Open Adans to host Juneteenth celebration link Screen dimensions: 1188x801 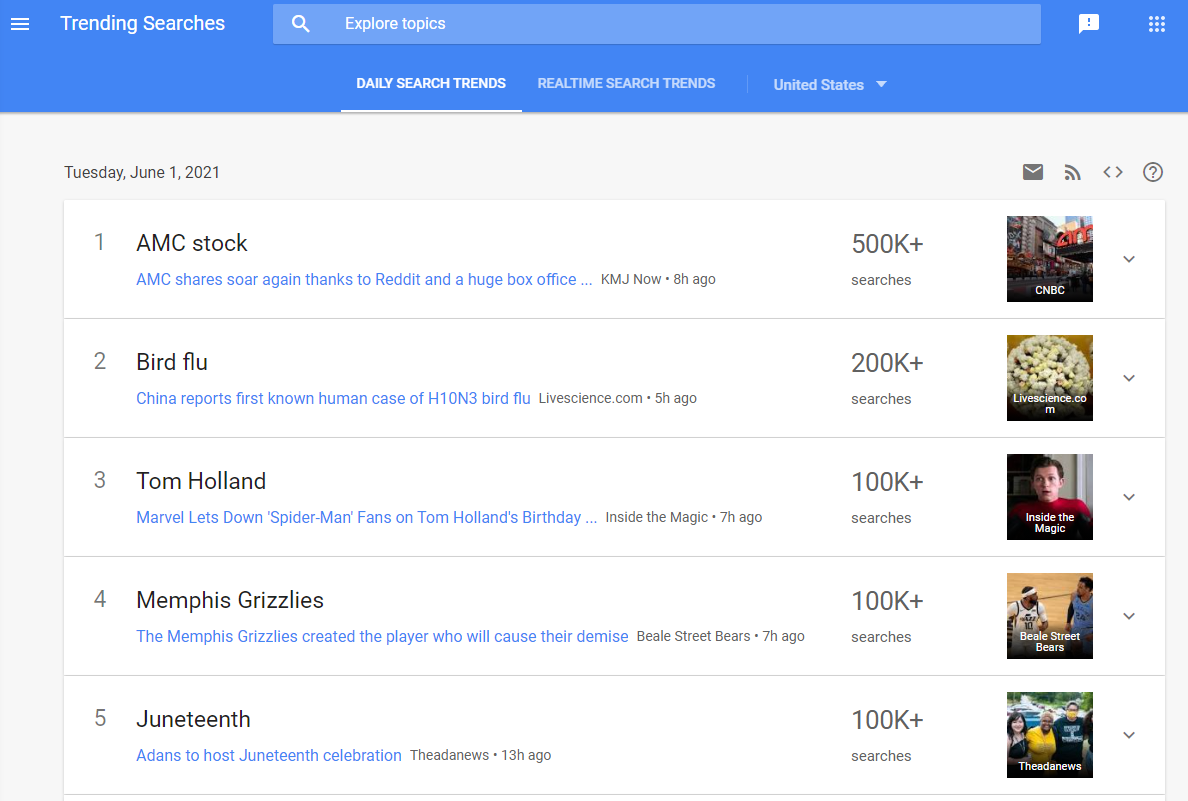[x=269, y=756]
